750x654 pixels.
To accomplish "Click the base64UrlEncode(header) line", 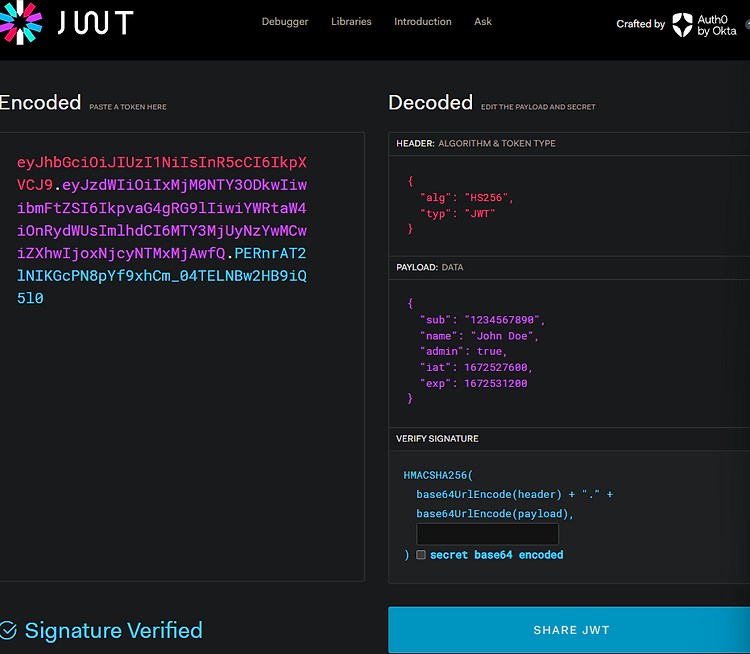I will (515, 494).
